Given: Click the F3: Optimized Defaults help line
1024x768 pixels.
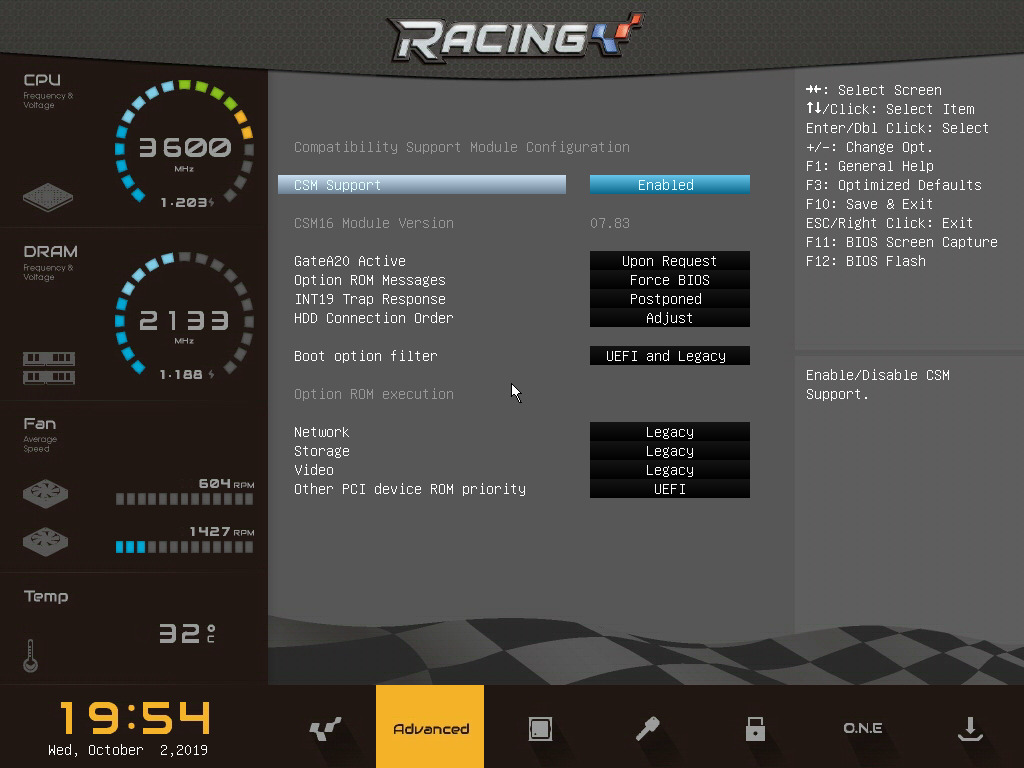Looking at the screenshot, I should (893, 185).
